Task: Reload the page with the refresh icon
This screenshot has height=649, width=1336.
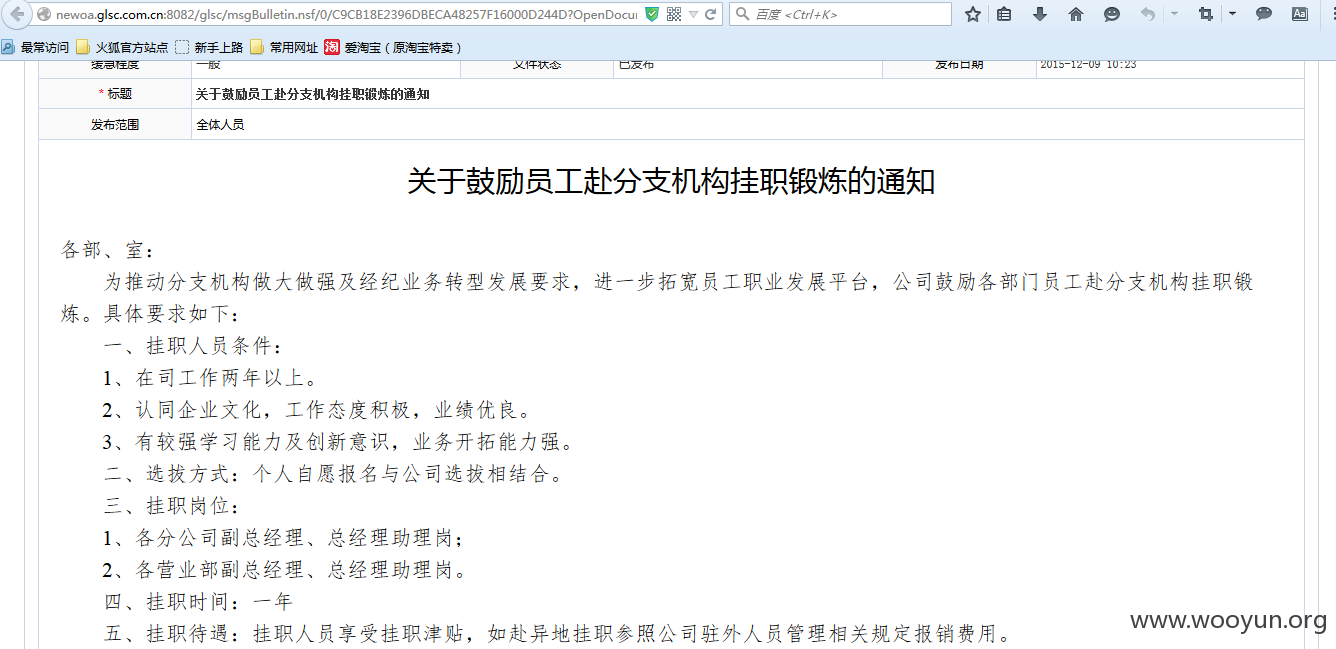Action: point(711,15)
